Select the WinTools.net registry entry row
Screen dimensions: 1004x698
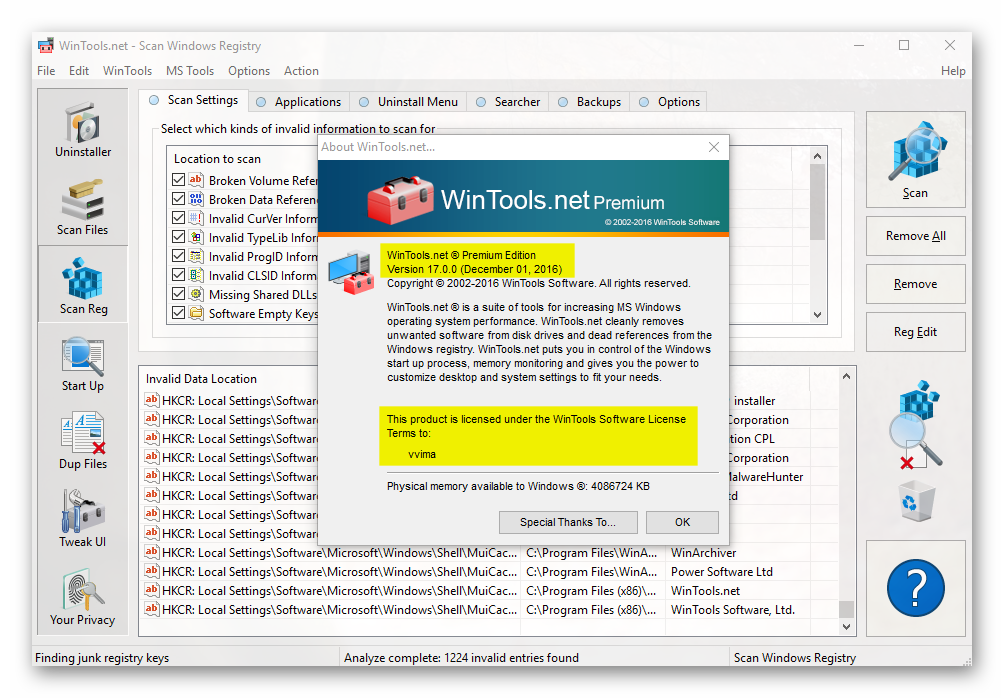490,590
